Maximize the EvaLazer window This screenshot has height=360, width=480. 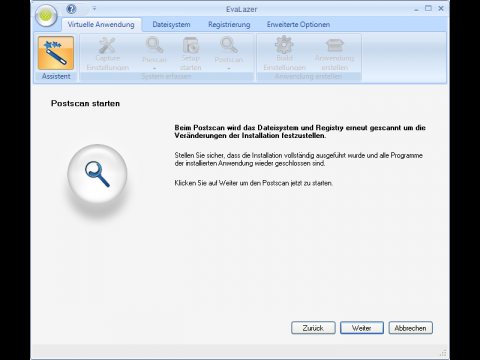pyautogui.click(x=428, y=8)
